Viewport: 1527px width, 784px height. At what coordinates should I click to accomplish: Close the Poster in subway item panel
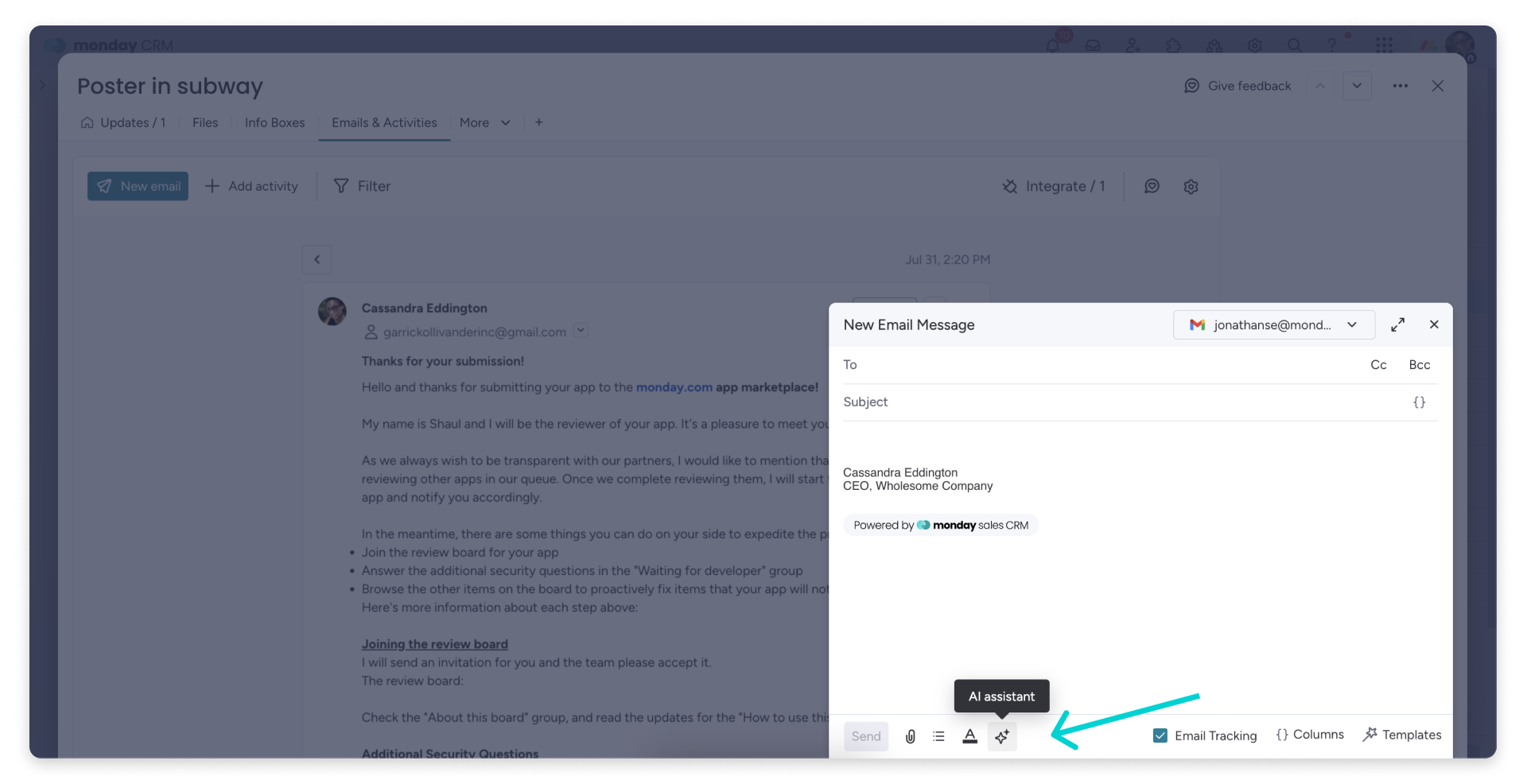tap(1438, 86)
